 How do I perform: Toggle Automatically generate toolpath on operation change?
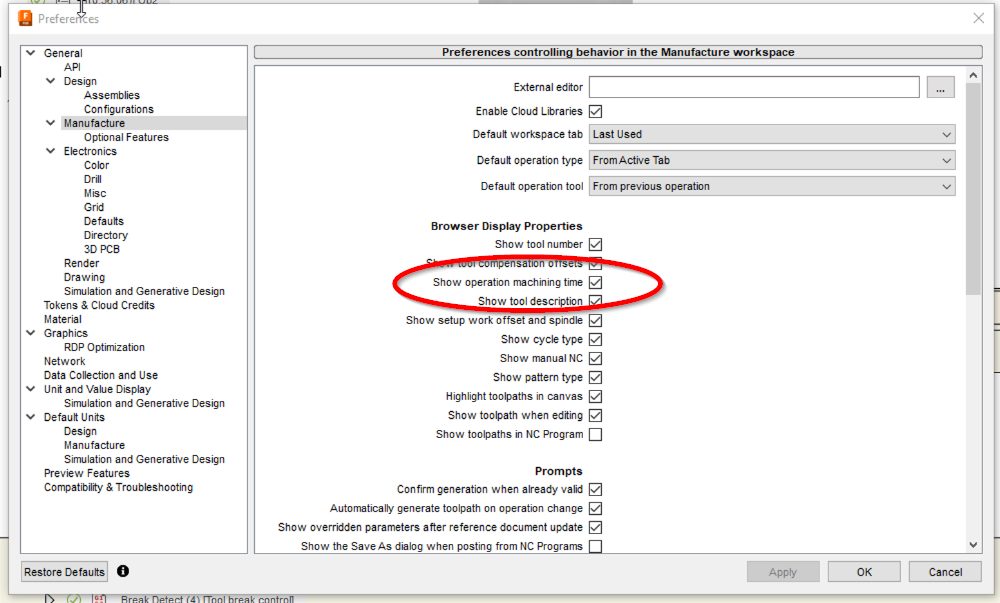596,509
